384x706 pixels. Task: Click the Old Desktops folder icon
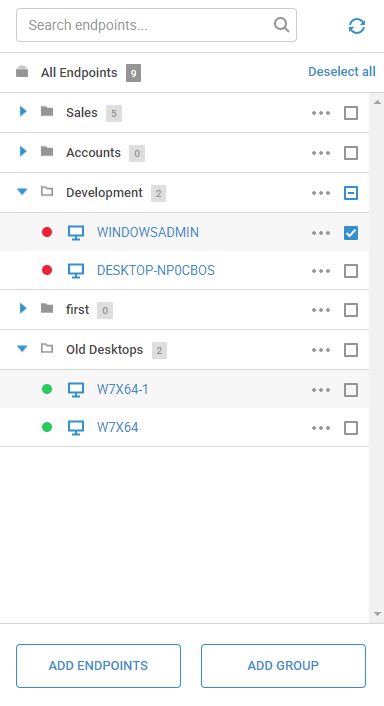pyautogui.click(x=47, y=348)
